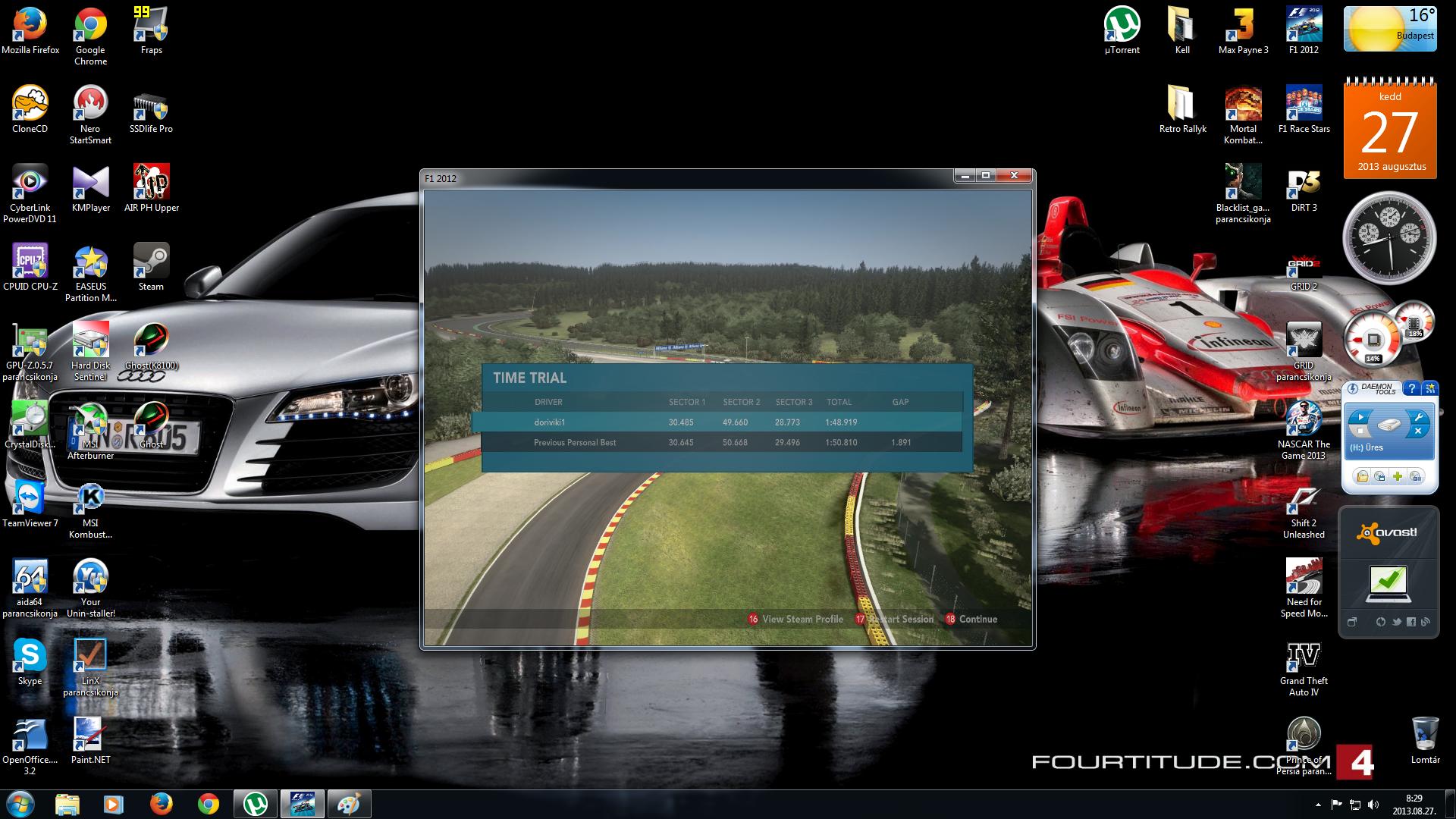Open avast! gadget Twitter link
The image size is (1456, 819).
tap(1396, 622)
